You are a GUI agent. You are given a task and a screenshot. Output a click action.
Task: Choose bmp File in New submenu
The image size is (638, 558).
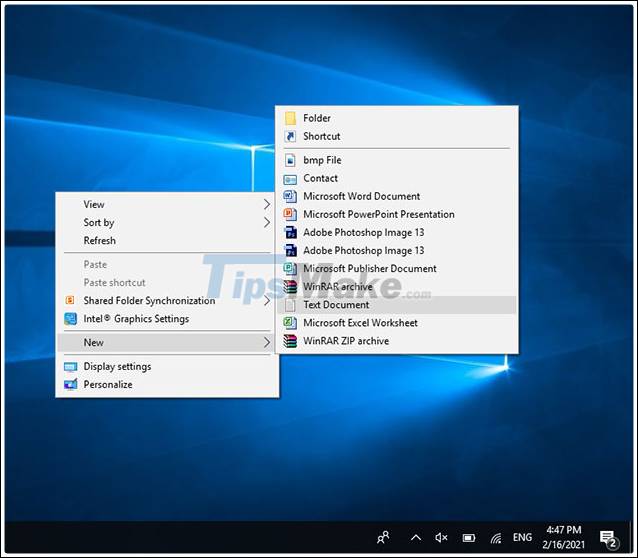[x=397, y=160]
